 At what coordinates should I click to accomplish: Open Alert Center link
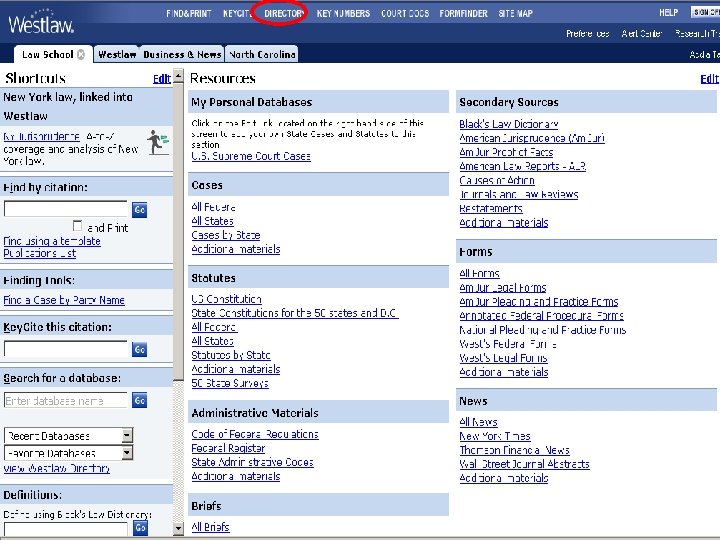click(x=641, y=34)
